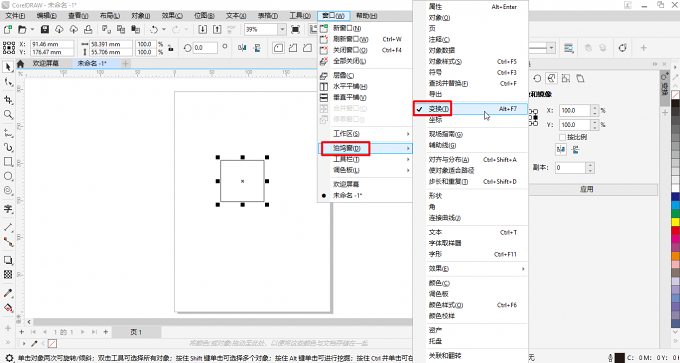680x363 pixels.
Task: Select the Freehand curve tool
Action: tap(8, 132)
